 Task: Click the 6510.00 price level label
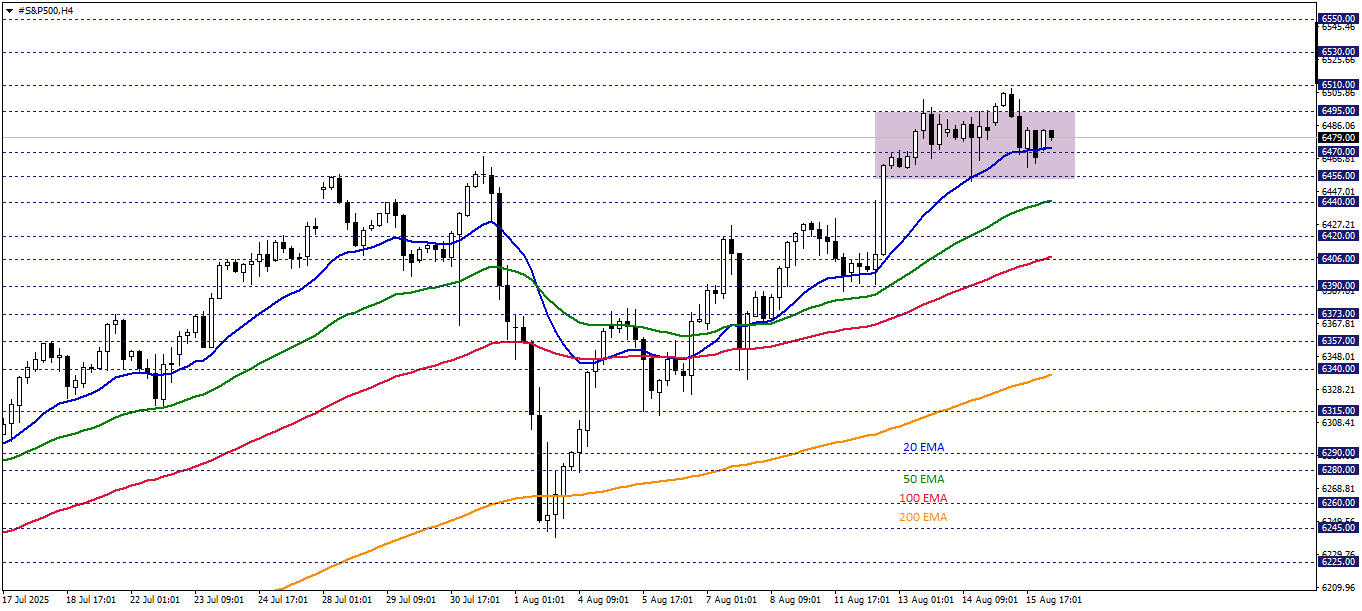click(x=1338, y=85)
